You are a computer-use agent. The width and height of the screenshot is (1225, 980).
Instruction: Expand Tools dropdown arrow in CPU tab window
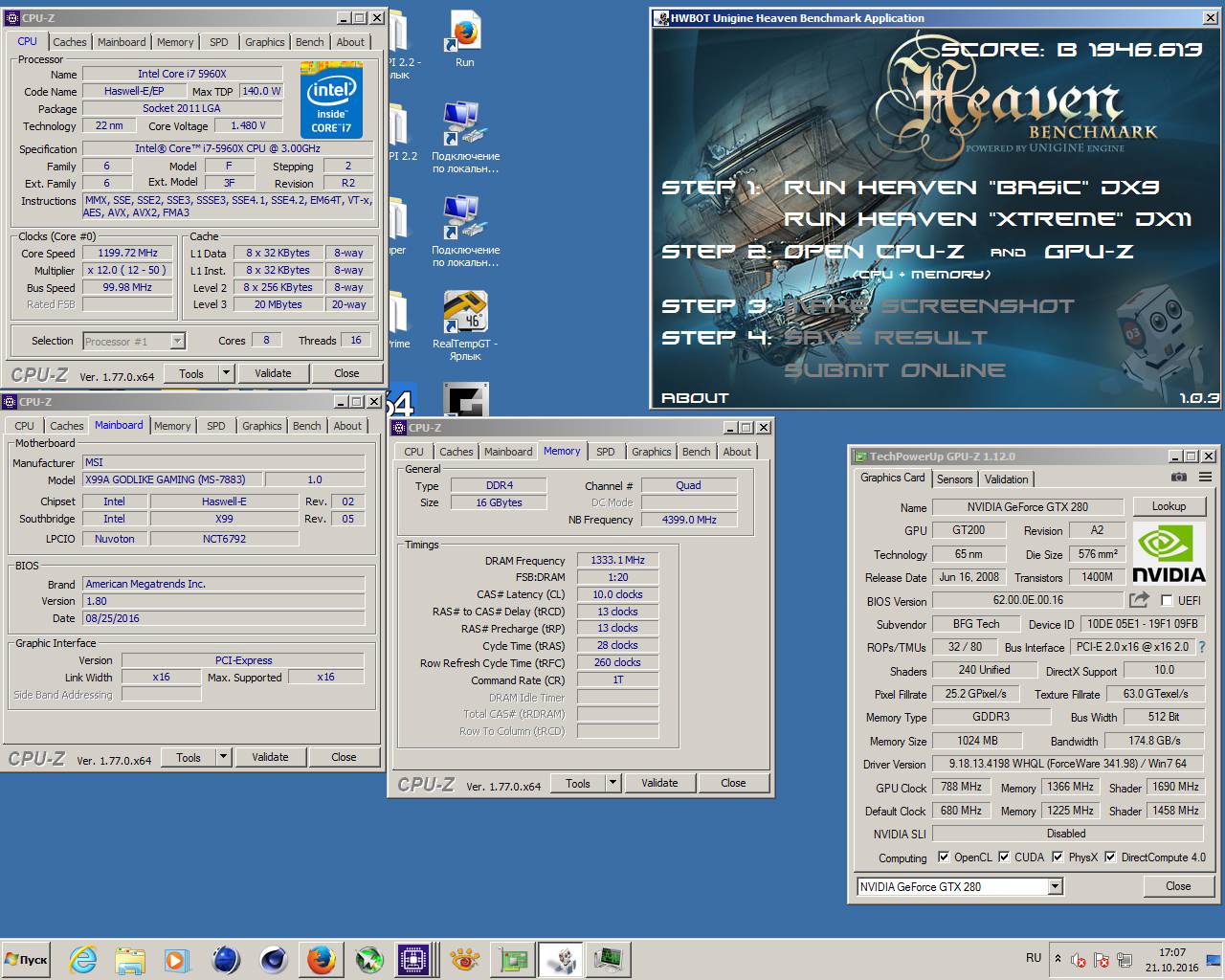click(226, 373)
